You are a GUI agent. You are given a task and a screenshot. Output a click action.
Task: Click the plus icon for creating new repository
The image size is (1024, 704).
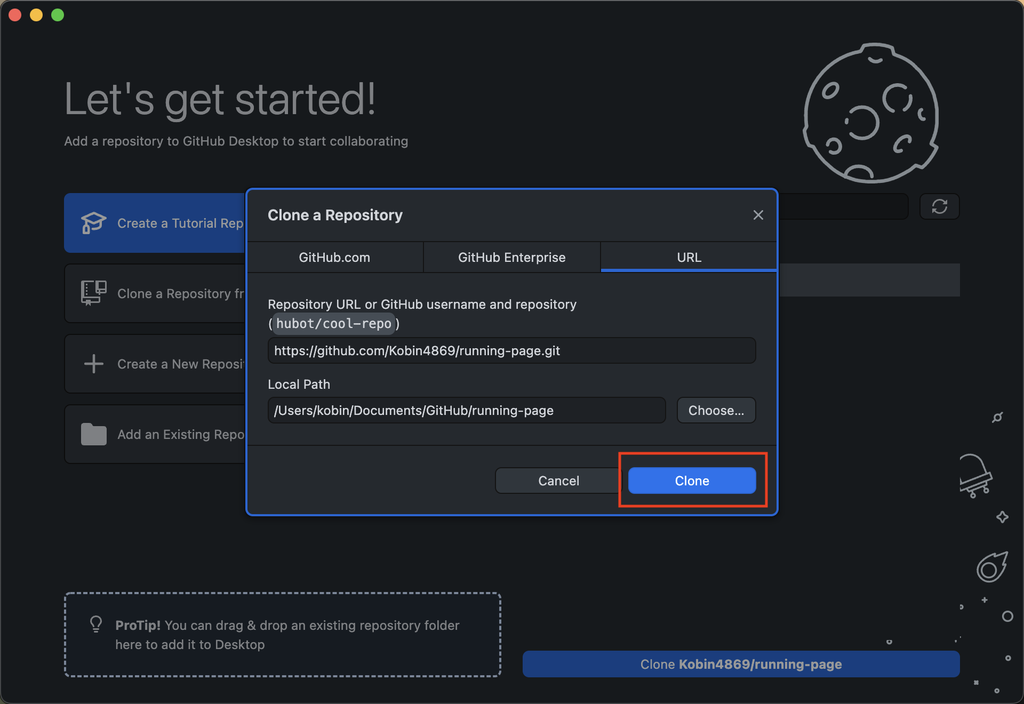click(92, 363)
